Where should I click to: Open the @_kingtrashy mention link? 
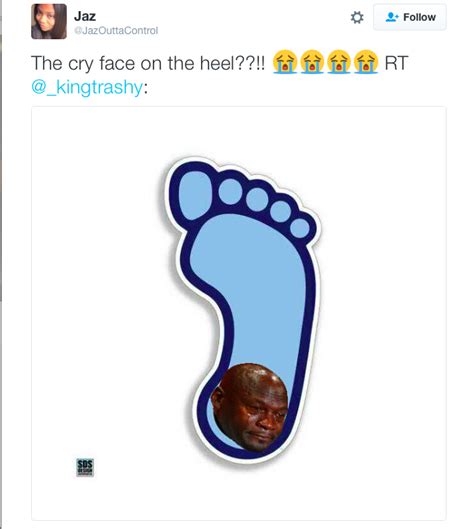[87, 87]
